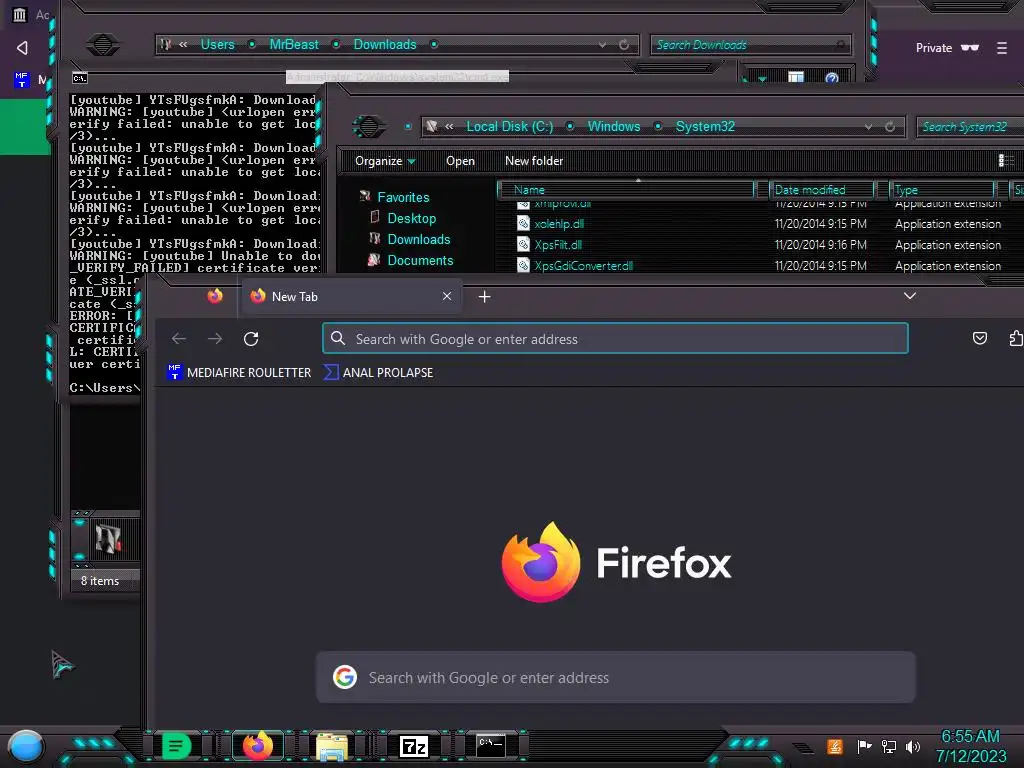Open the second bookmark on bookmarks bar

379,372
